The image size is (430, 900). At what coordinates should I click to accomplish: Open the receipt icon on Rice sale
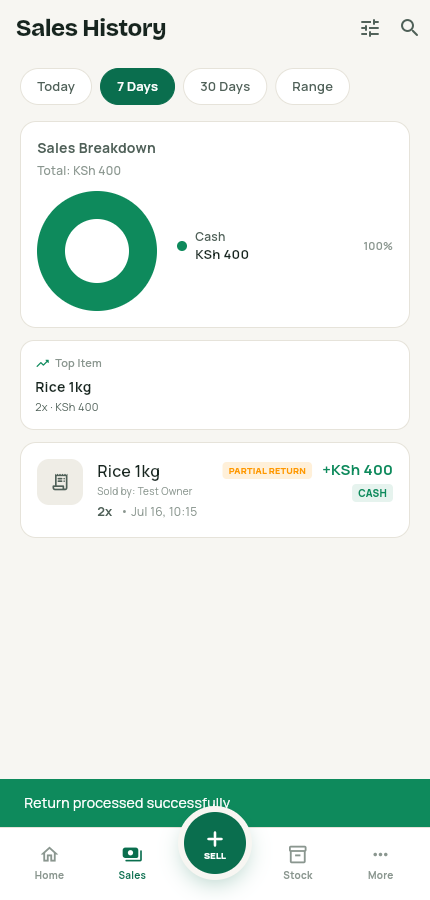60,482
